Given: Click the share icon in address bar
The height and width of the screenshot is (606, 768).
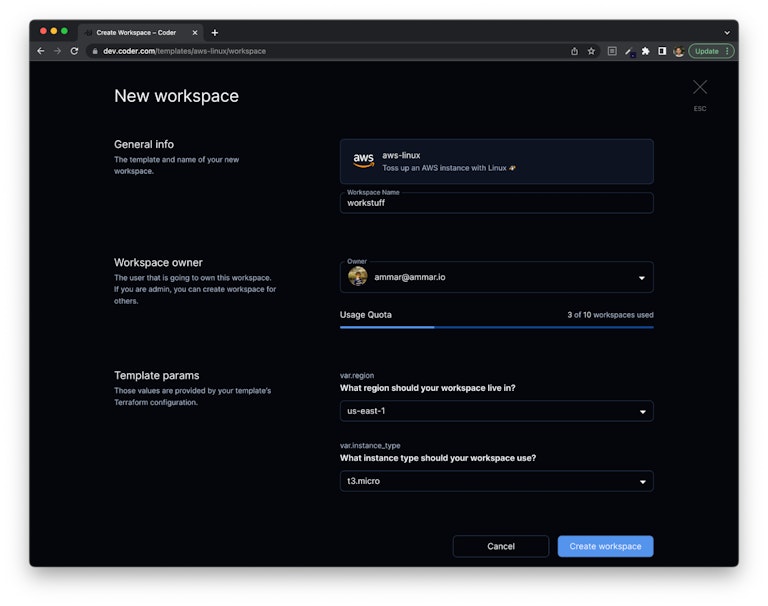Looking at the screenshot, I should (574, 51).
